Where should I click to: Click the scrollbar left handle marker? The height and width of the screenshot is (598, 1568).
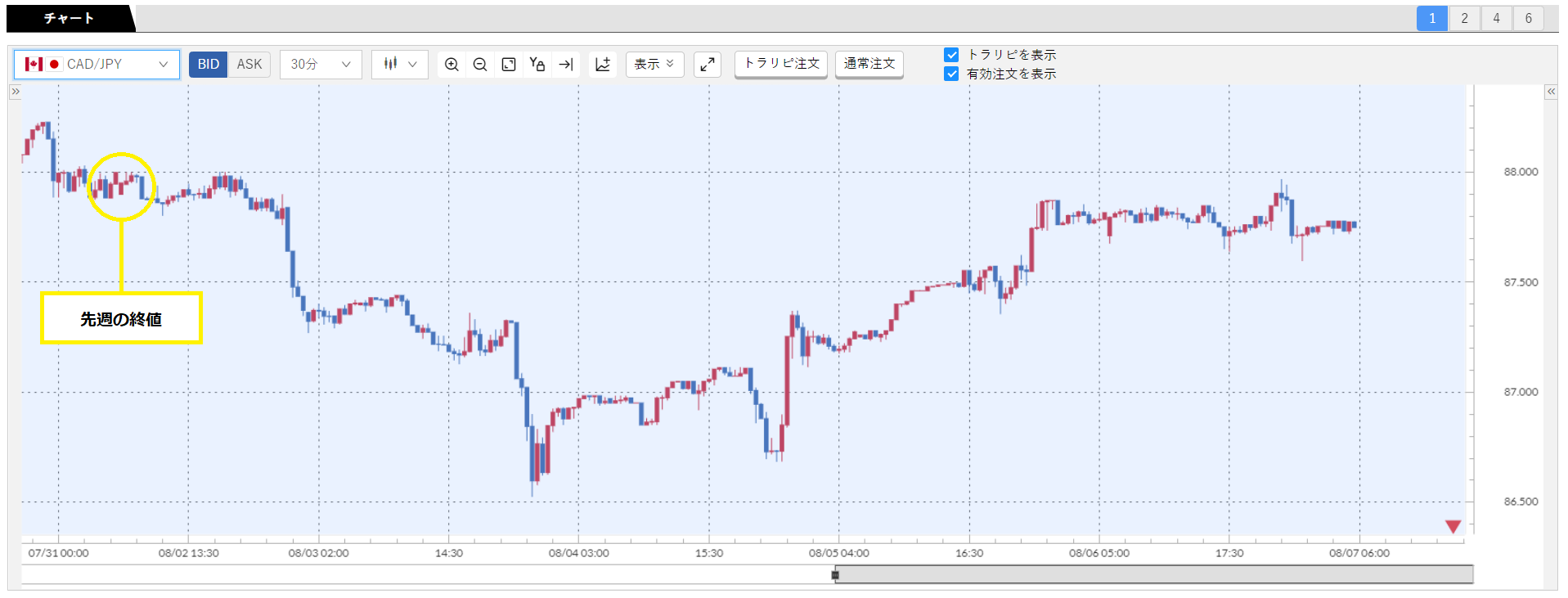pyautogui.click(x=835, y=575)
